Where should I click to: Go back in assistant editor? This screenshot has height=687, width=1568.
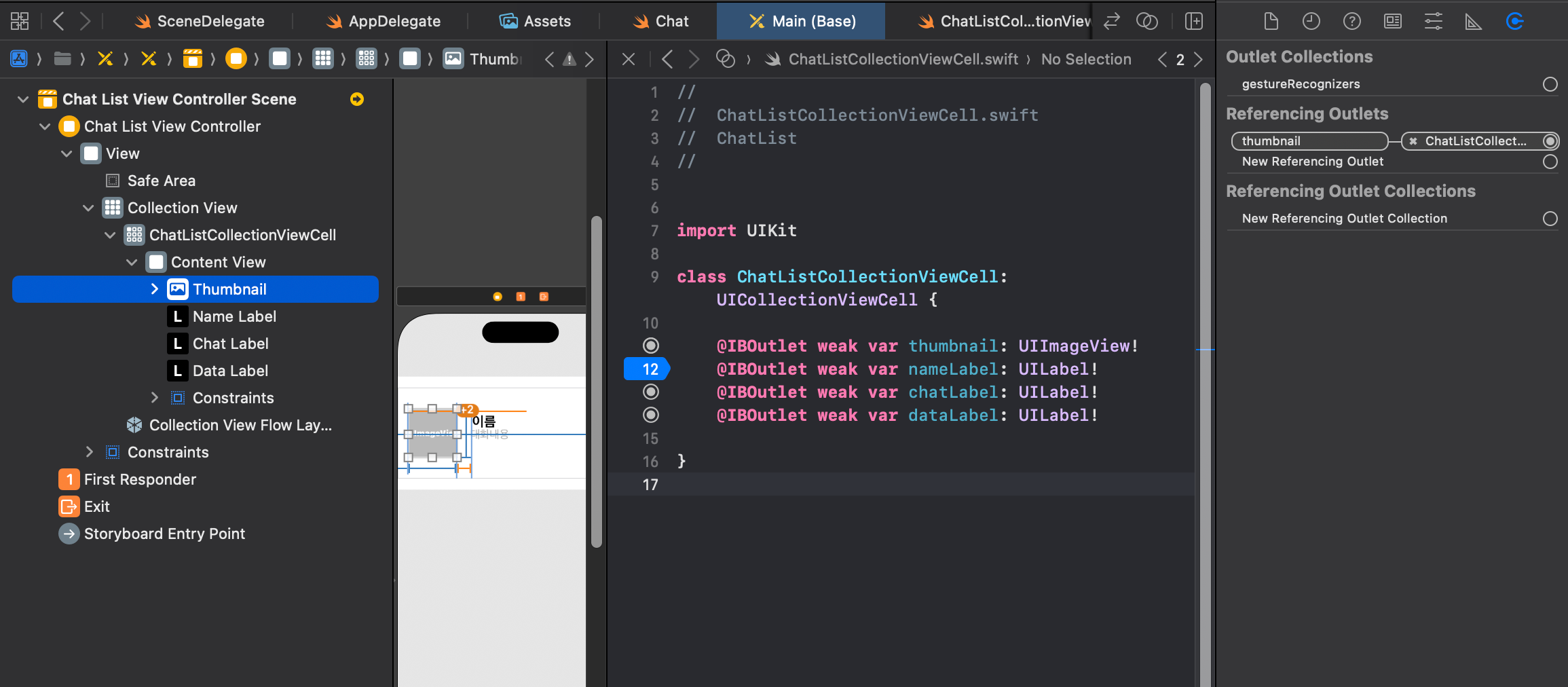667,59
